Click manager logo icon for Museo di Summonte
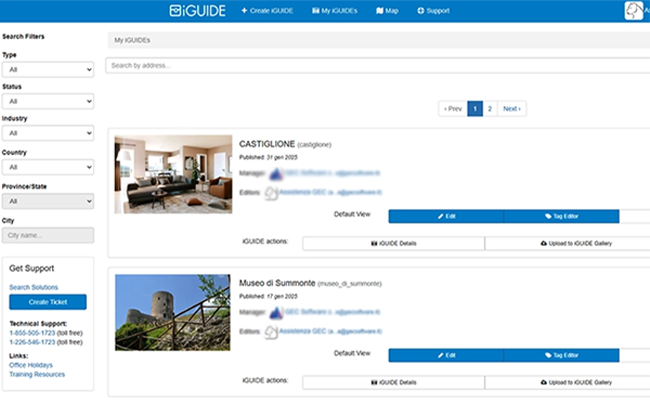Image resolution: width=650 pixels, height=400 pixels. 276,313
